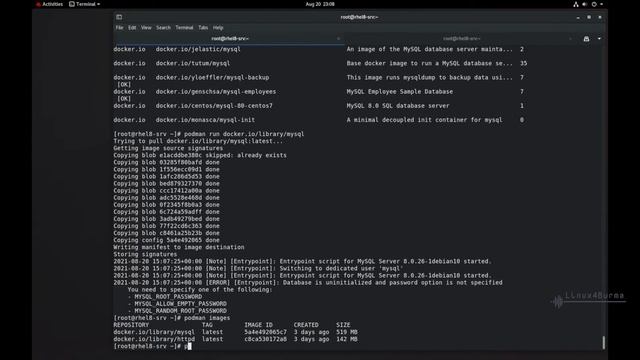The image size is (640, 360).
Task: Close the terminal window
Action: 600,17
